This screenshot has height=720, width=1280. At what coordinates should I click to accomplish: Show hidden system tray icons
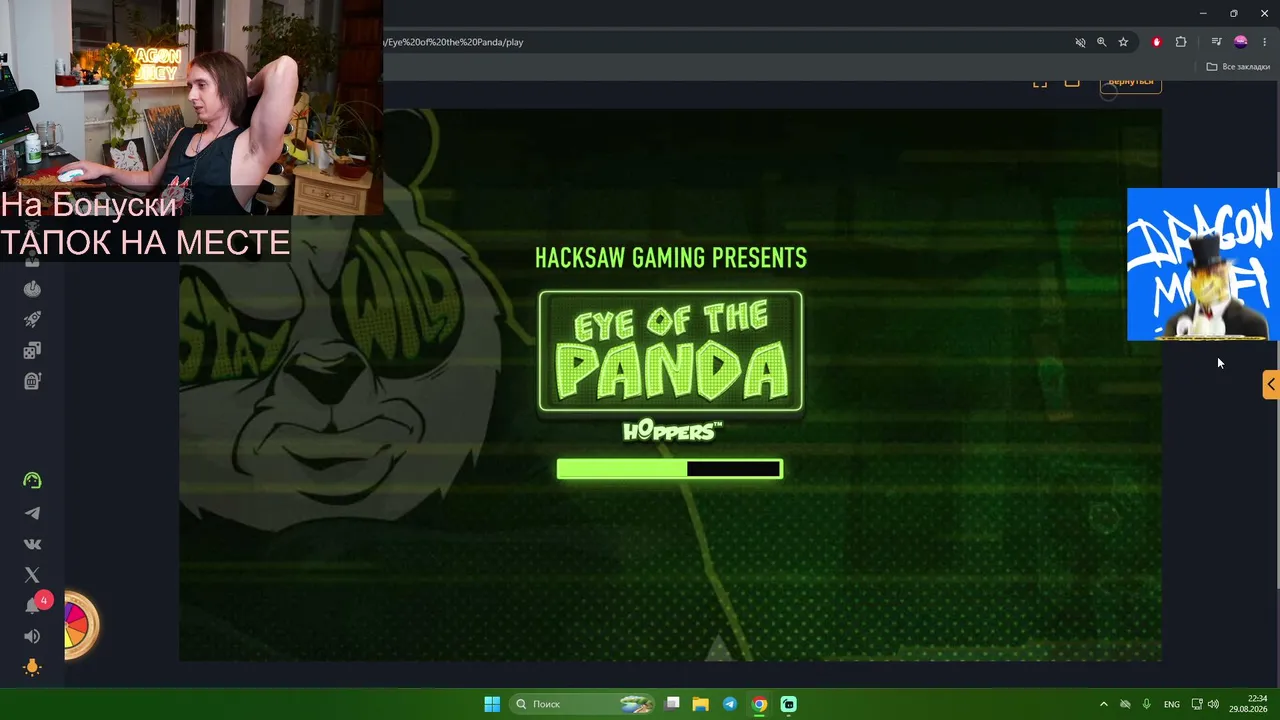tap(1104, 704)
